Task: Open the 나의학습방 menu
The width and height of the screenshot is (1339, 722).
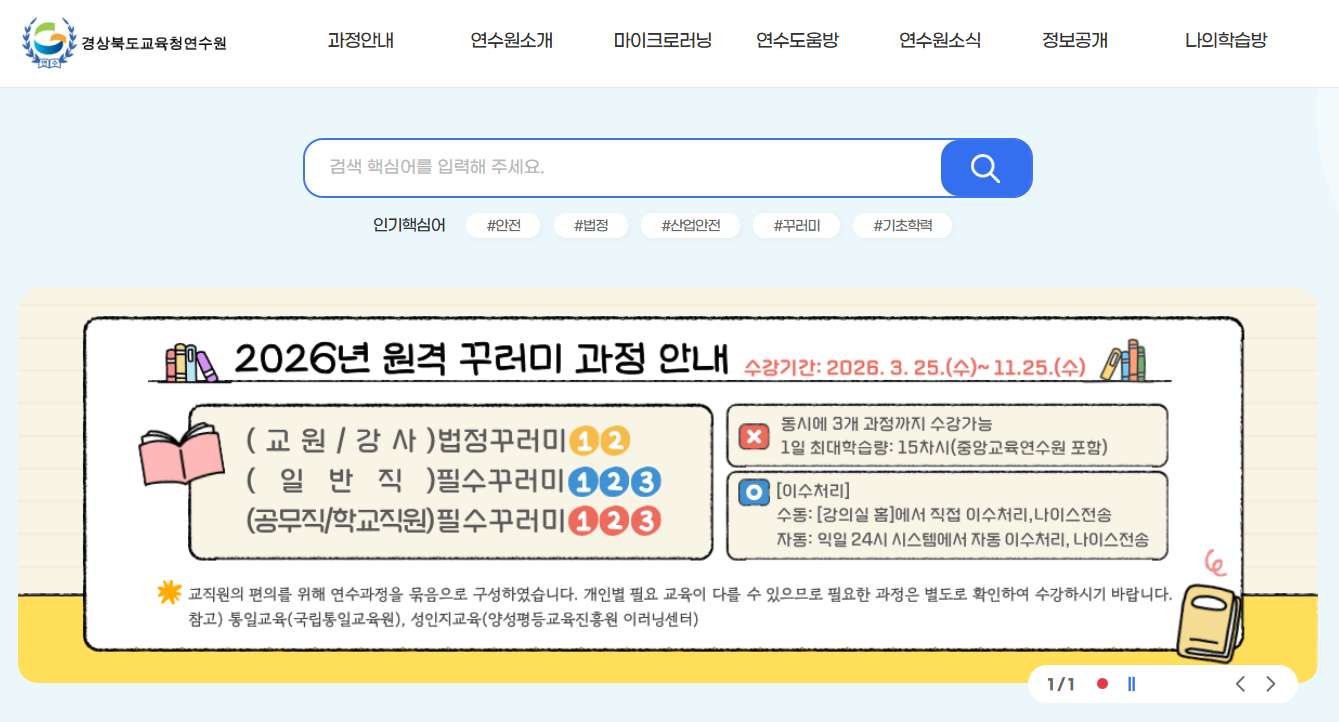Action: (1226, 41)
